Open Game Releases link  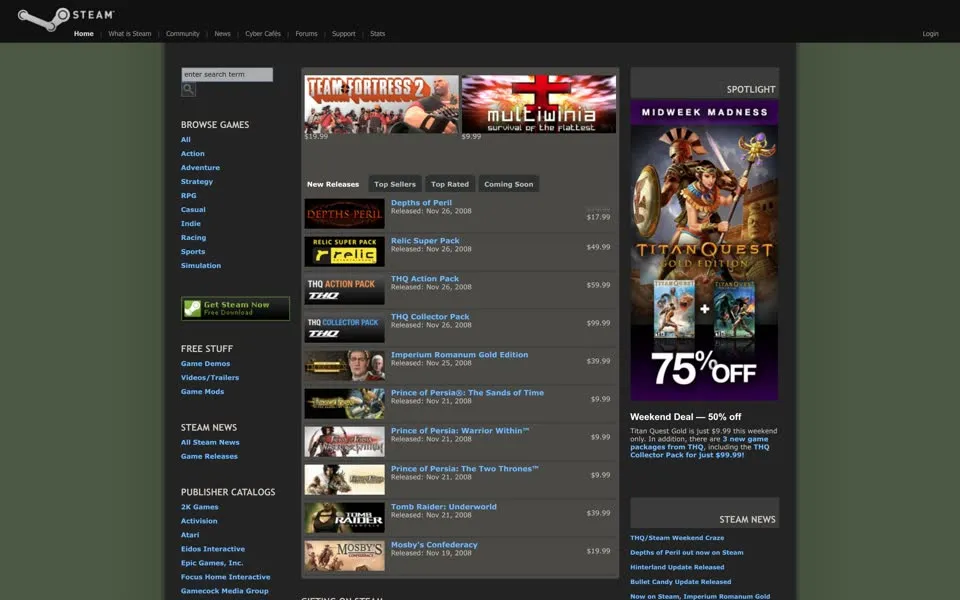[209, 456]
